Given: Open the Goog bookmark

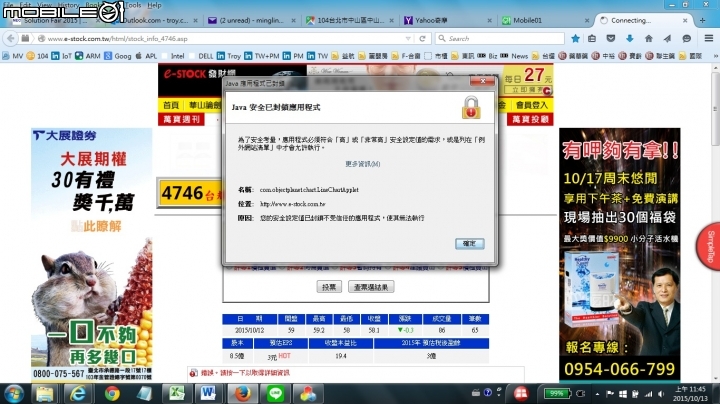Looking at the screenshot, I should 118,56.
